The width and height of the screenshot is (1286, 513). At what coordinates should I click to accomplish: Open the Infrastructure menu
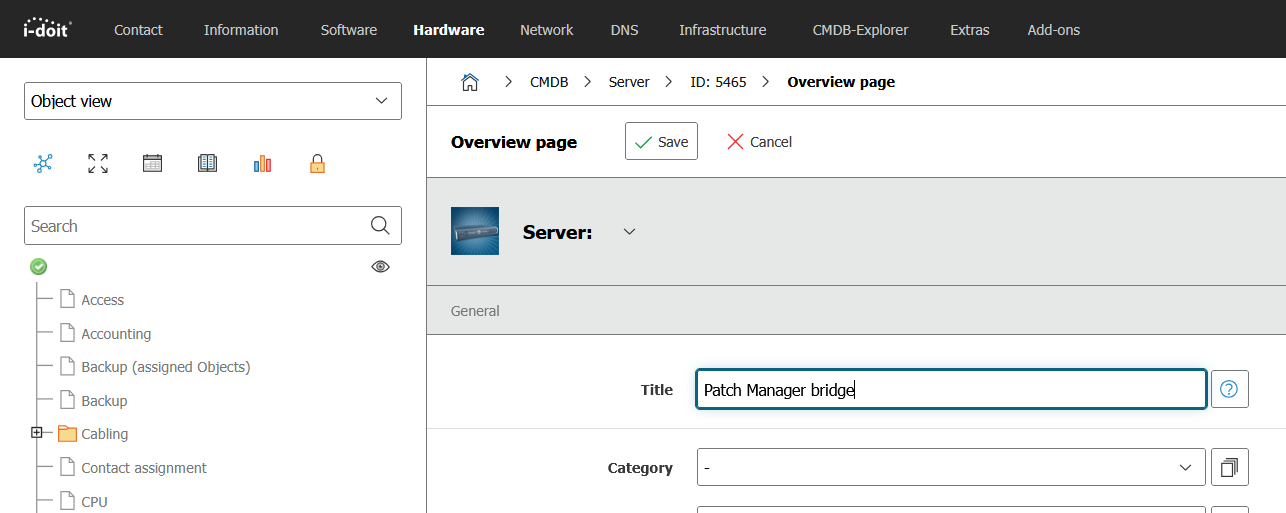click(x=723, y=29)
